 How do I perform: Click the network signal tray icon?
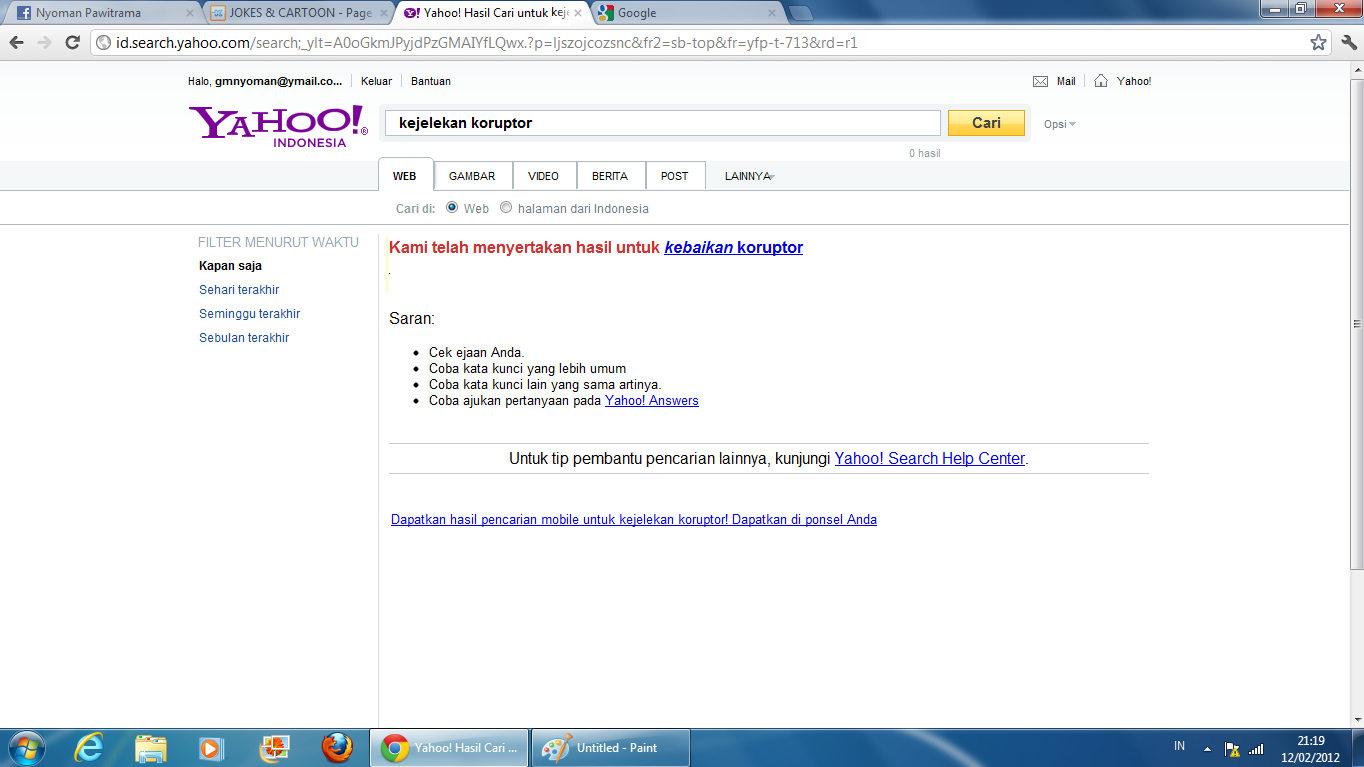1256,748
